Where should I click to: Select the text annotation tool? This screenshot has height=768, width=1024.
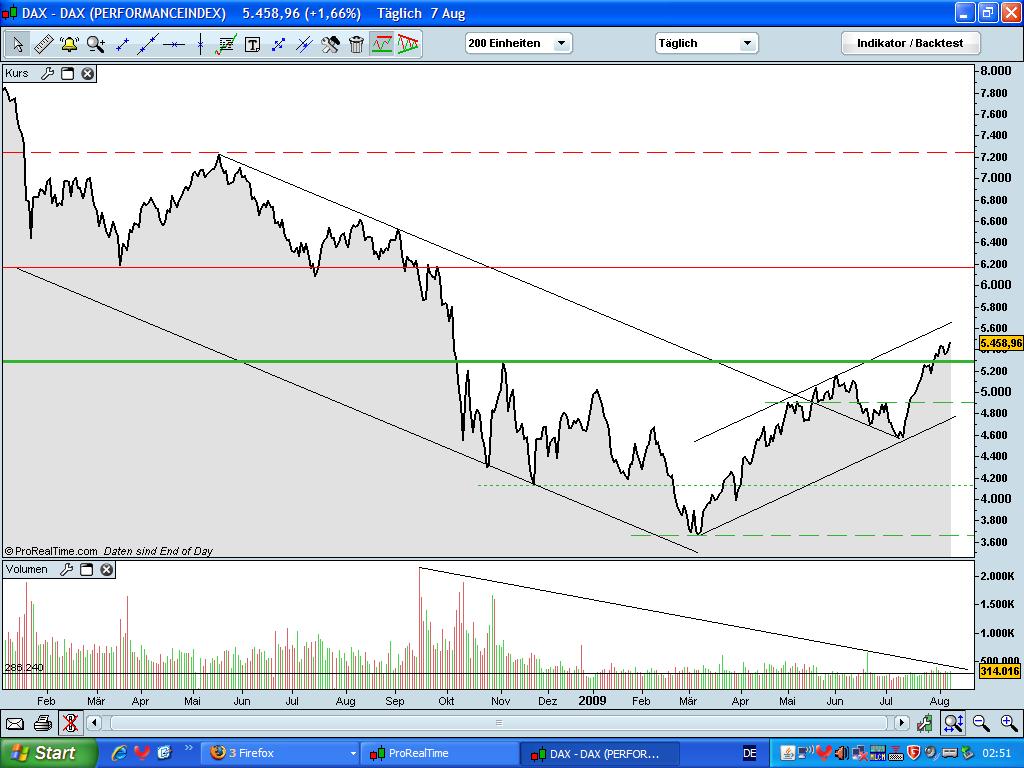(252, 44)
